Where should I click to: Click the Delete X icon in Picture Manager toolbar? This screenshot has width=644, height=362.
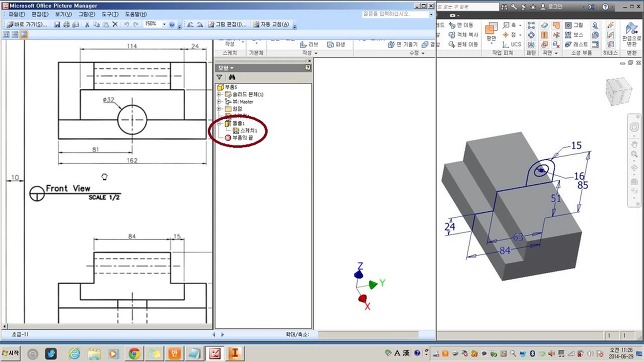tap(115, 25)
